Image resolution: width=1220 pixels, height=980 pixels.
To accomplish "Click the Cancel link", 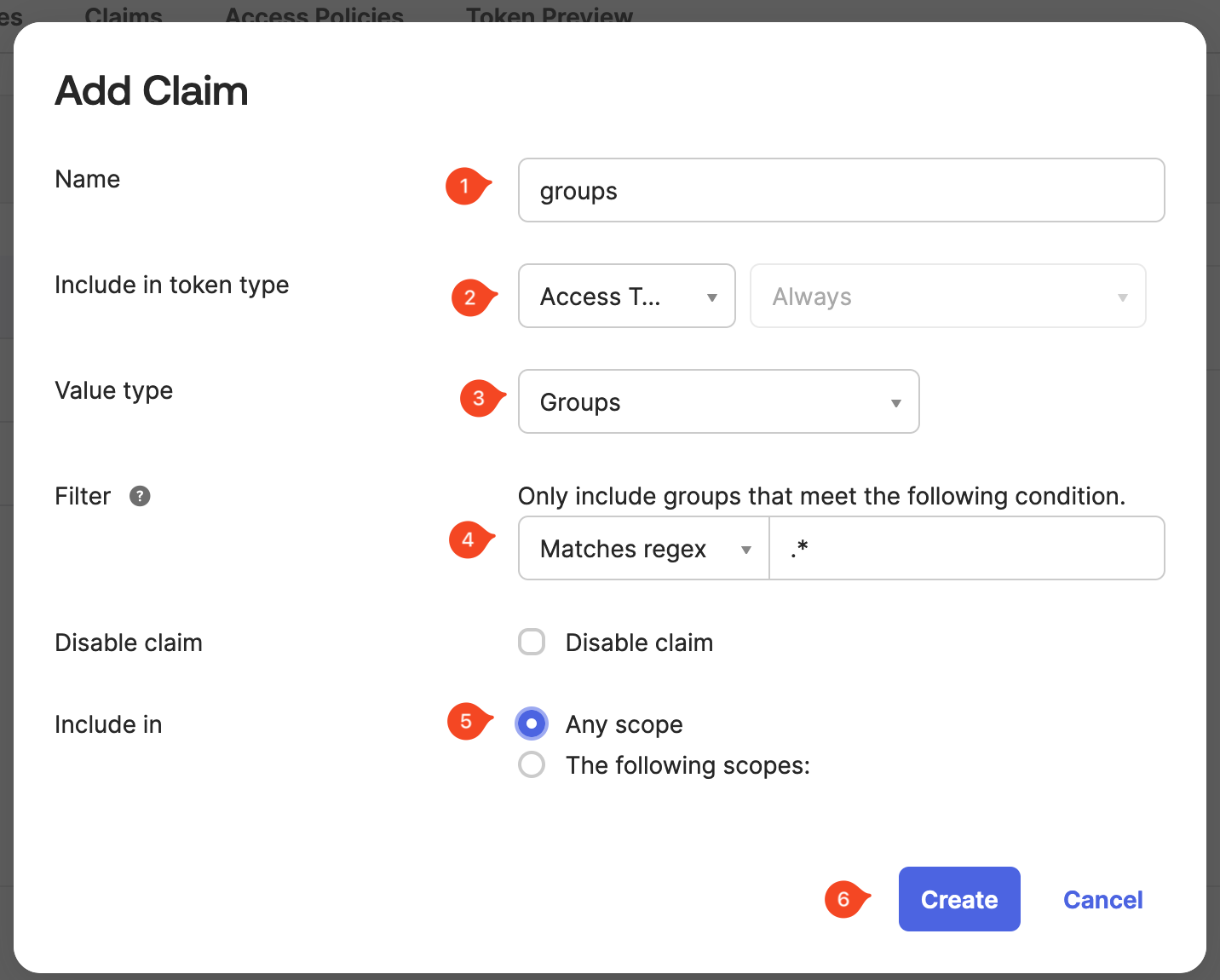I will (x=1102, y=899).
